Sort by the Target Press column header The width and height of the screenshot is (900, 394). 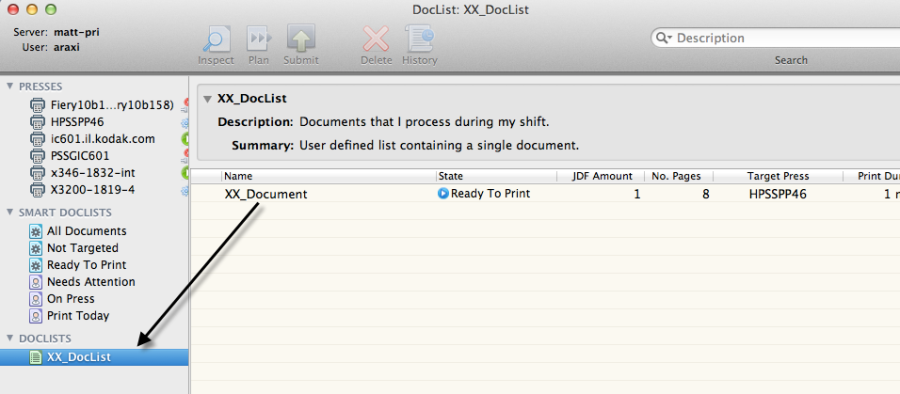[778, 176]
